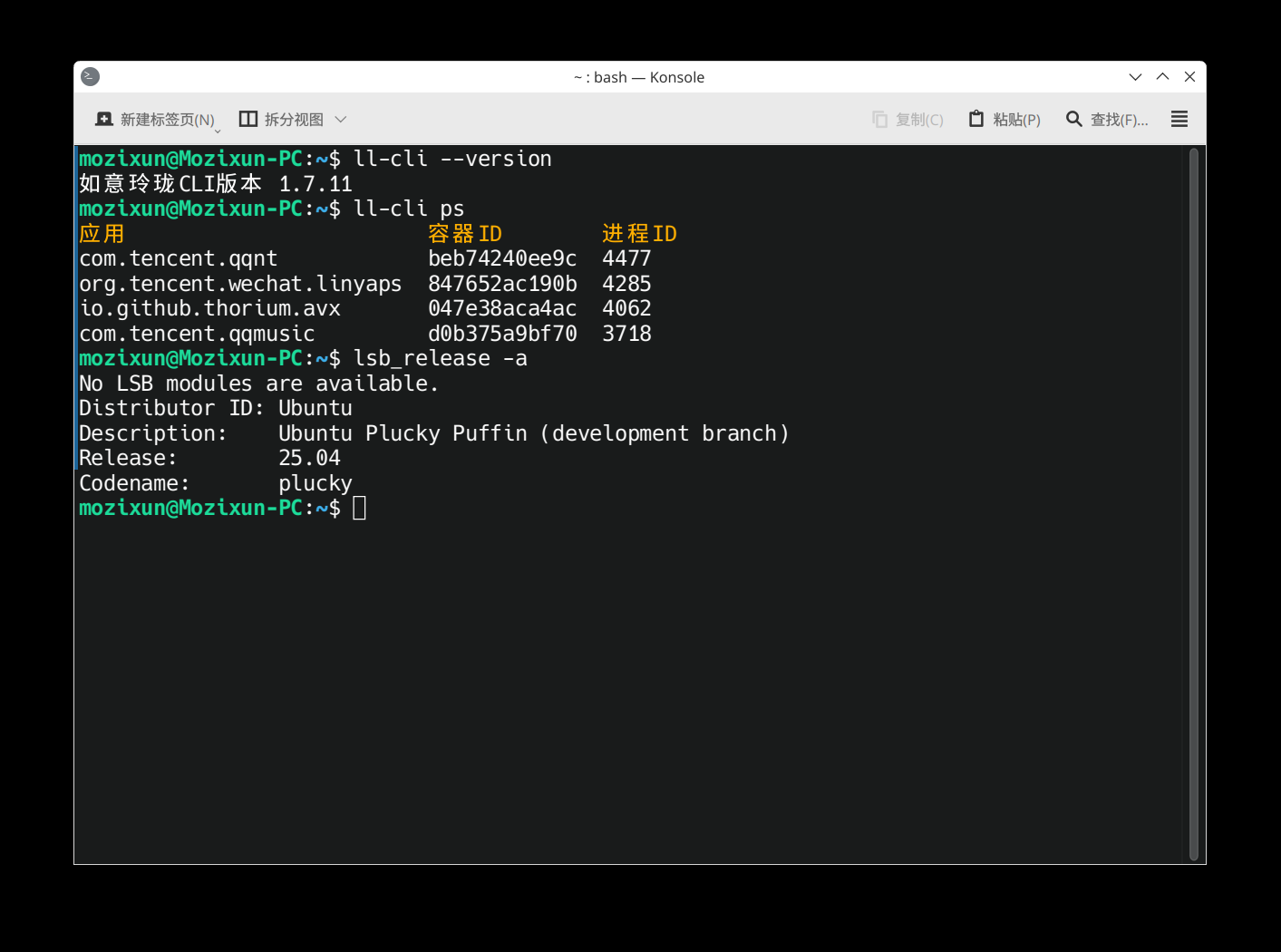Click container ID beb74240ee9c
Image resolution: width=1281 pixels, height=952 pixels.
[502, 258]
